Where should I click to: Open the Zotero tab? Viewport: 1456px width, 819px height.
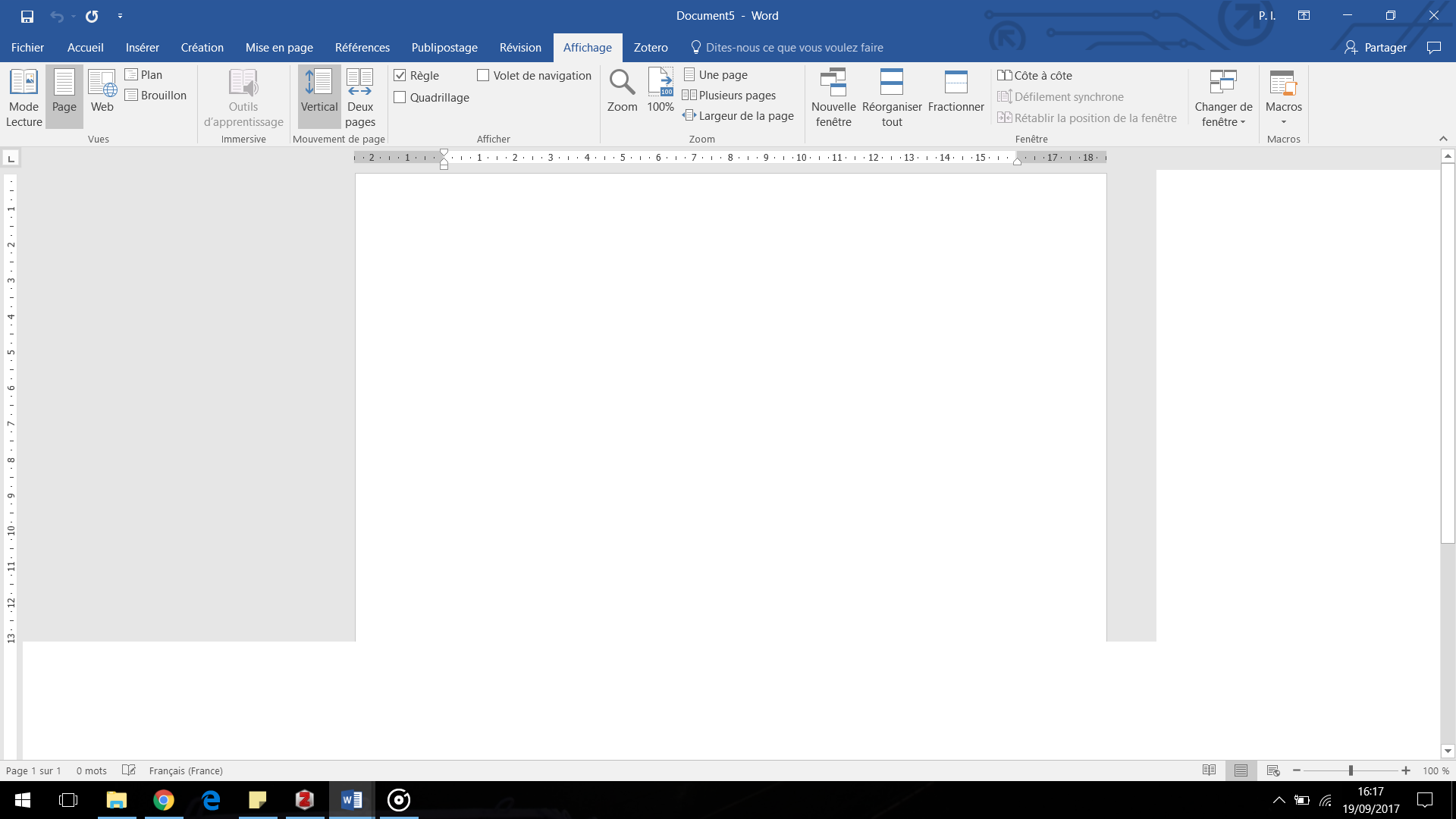(651, 47)
